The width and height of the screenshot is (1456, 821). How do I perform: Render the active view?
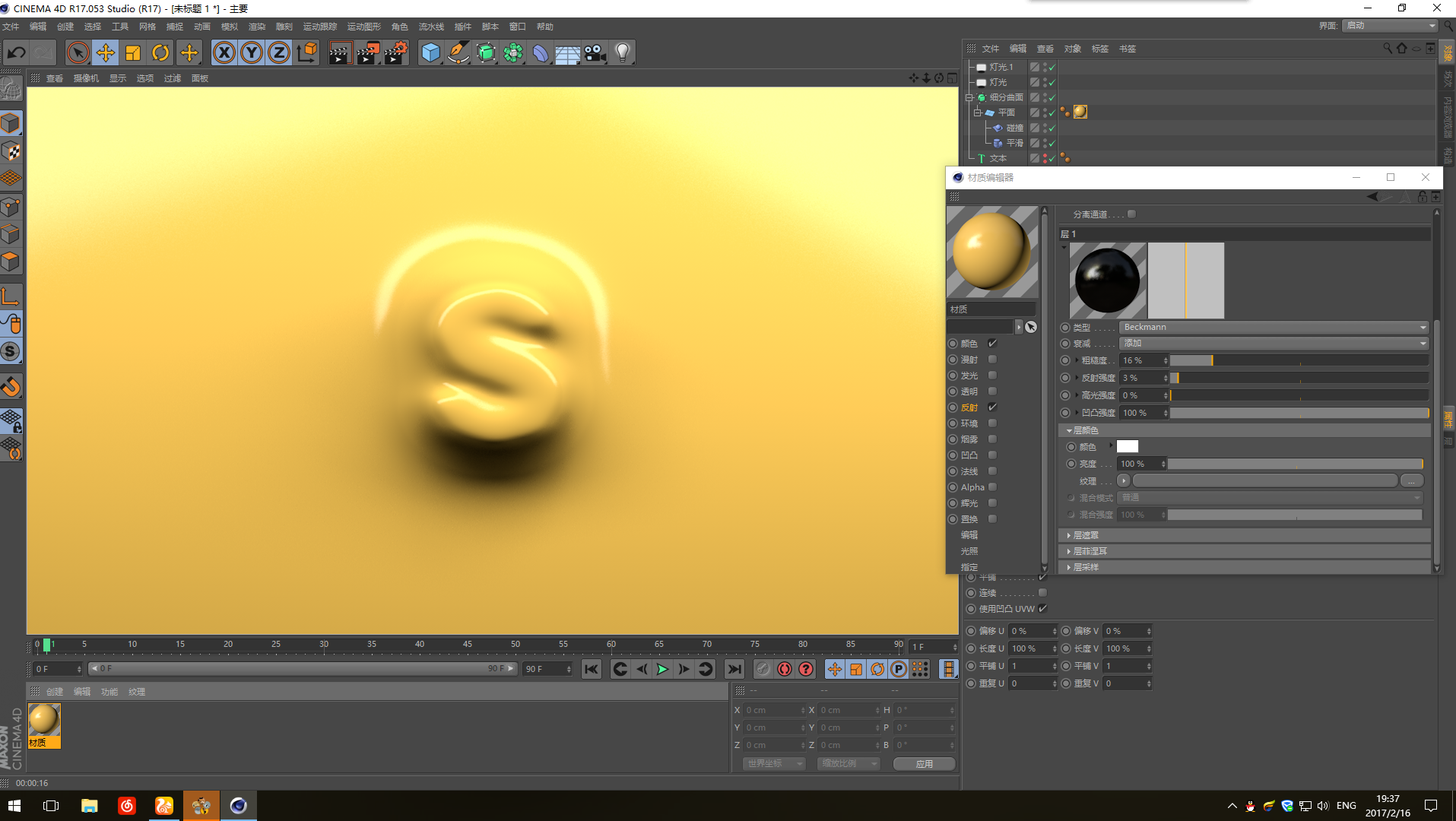coord(339,52)
